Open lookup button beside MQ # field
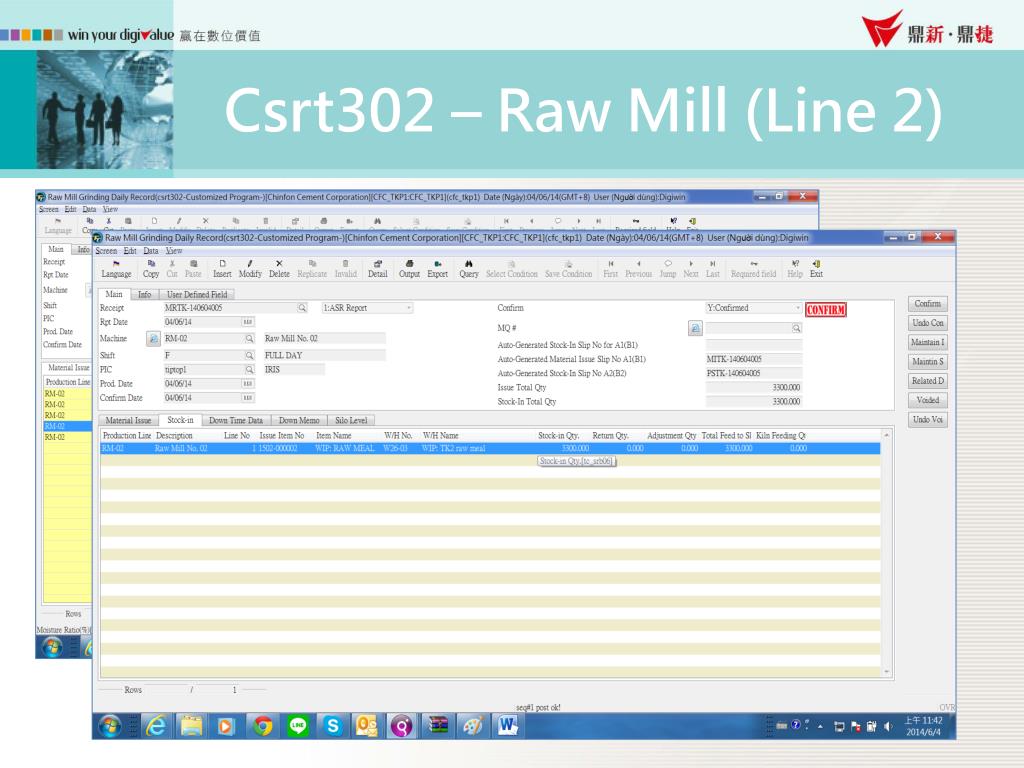Screen dimensions: 1024x768 [x=695, y=328]
